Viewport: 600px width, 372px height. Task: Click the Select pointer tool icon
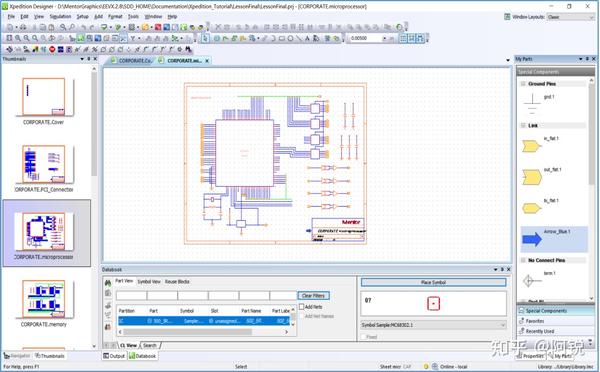tap(205, 38)
